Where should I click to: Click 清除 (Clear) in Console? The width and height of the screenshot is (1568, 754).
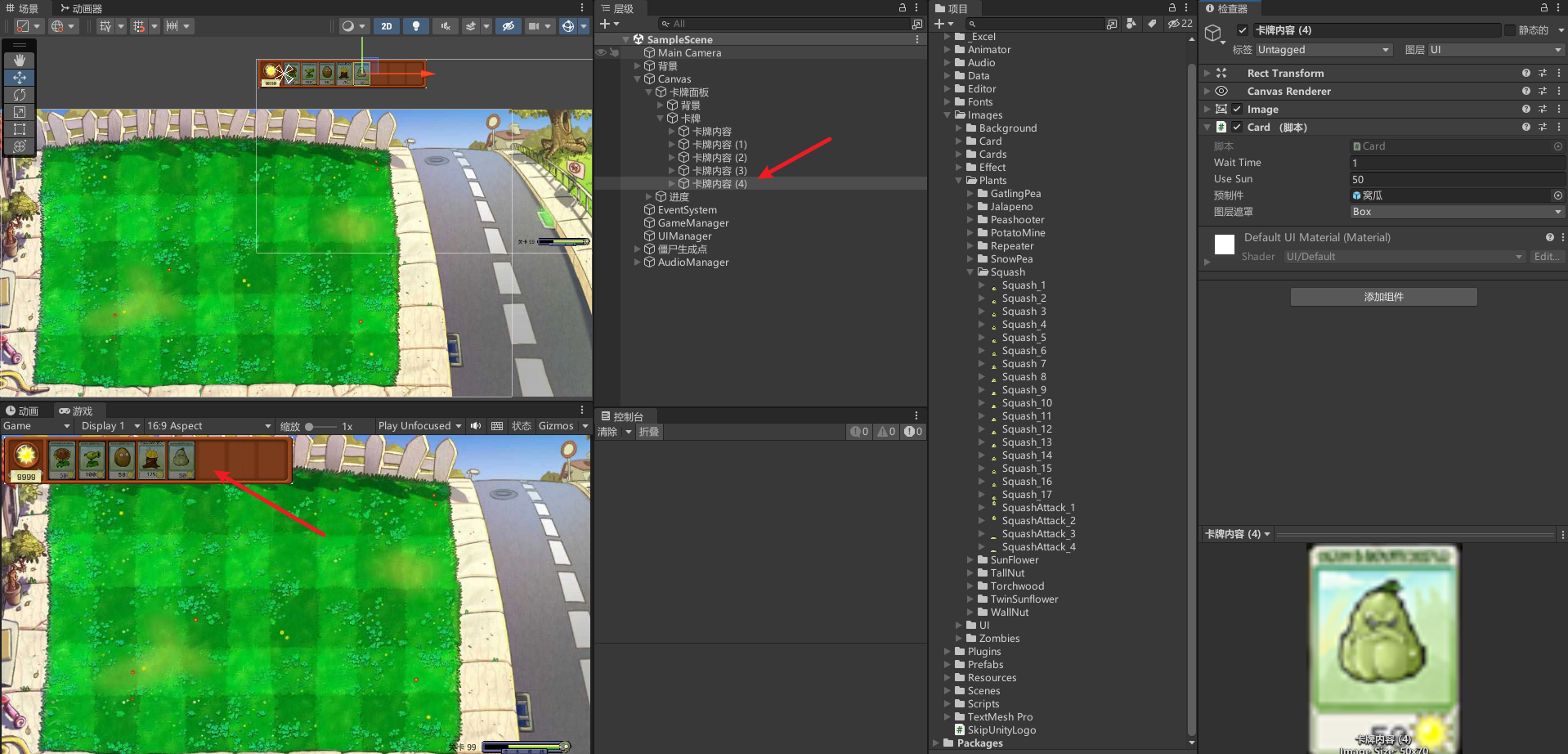tap(607, 432)
